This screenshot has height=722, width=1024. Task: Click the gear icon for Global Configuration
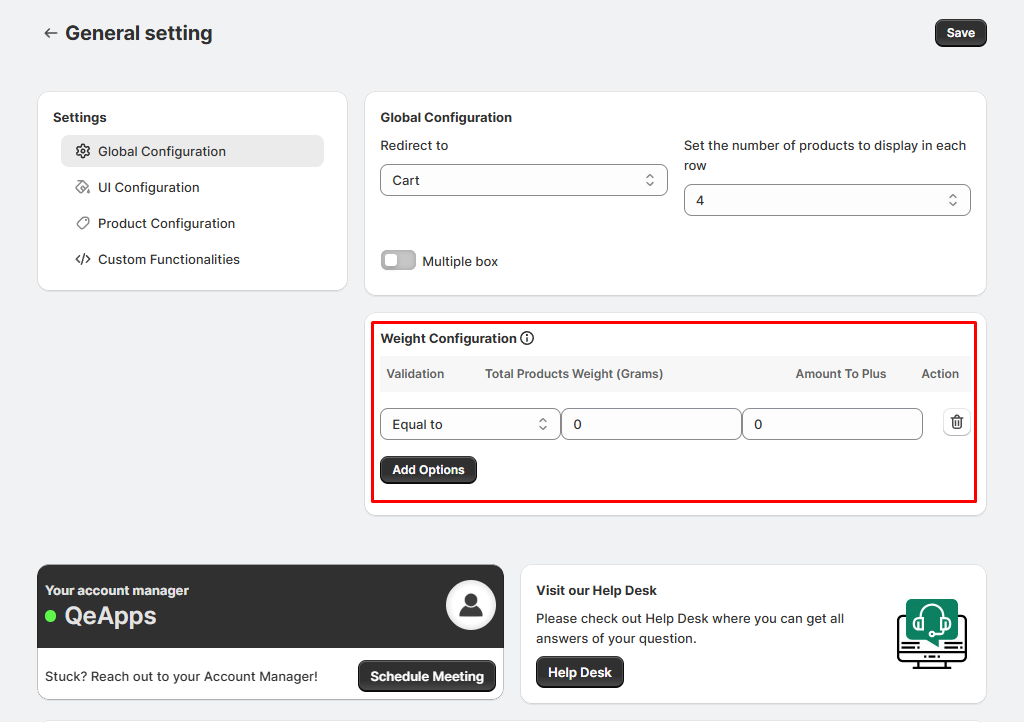pyautogui.click(x=83, y=152)
